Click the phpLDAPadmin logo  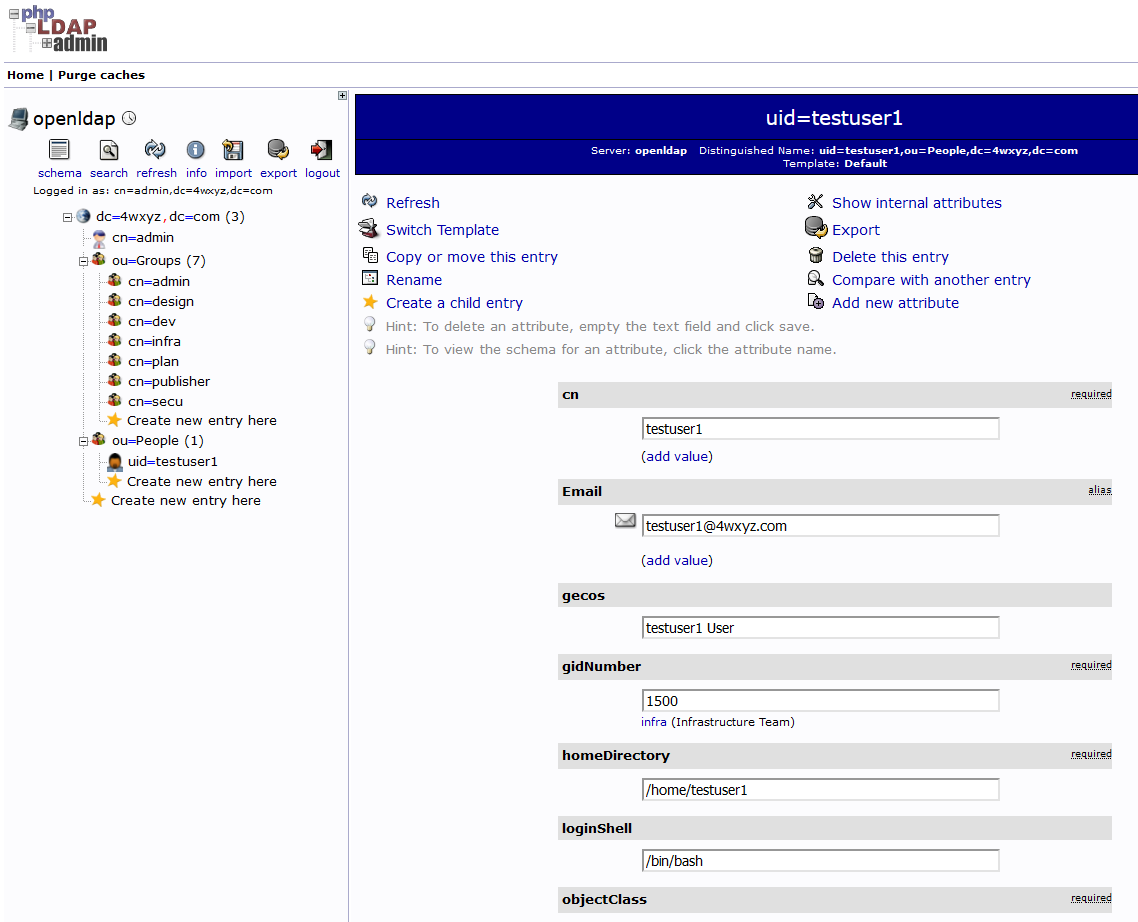pyautogui.click(x=58, y=29)
